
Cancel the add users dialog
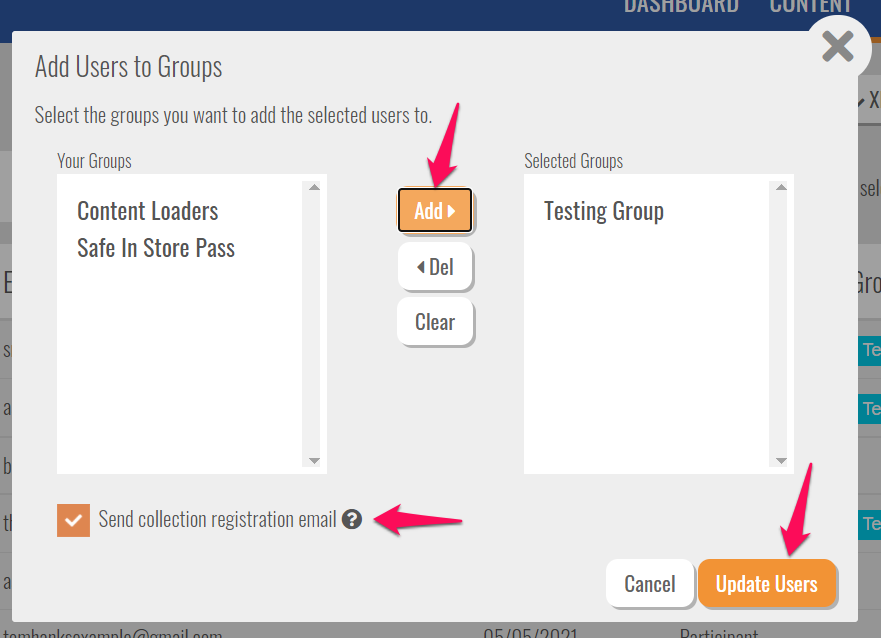(x=649, y=584)
